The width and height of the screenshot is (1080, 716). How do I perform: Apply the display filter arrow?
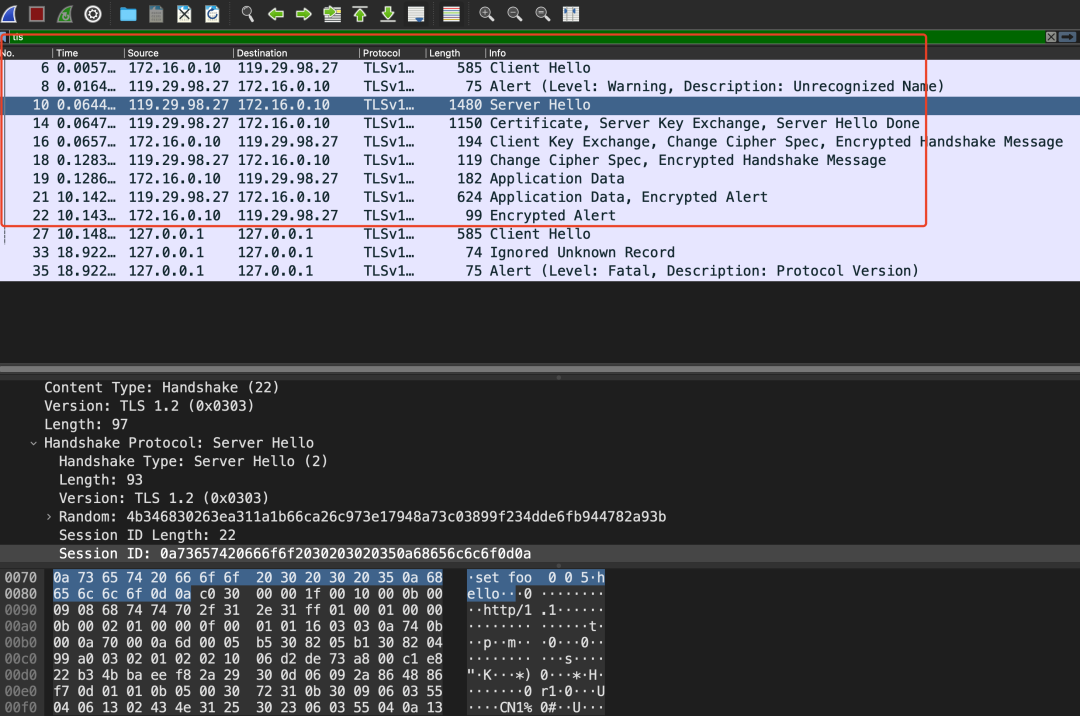tap(1068, 37)
